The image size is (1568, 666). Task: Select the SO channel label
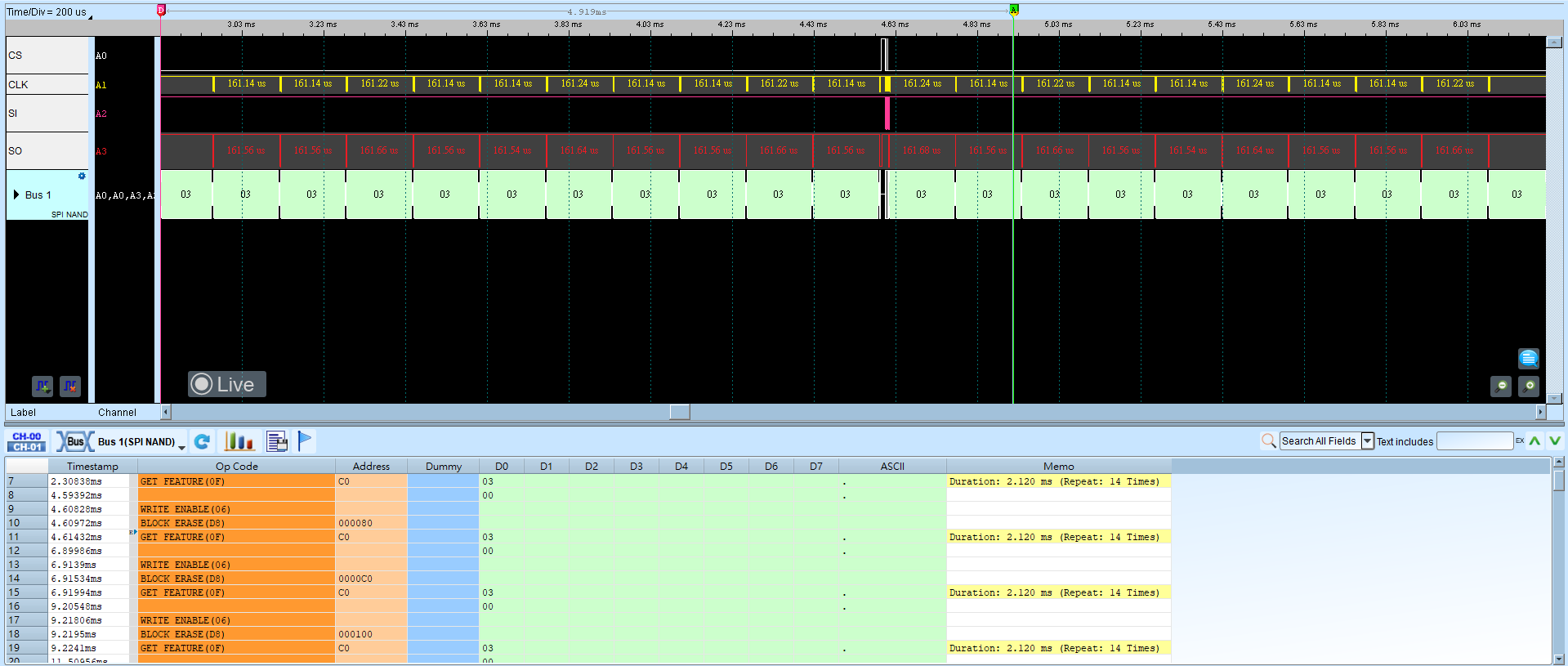click(47, 151)
